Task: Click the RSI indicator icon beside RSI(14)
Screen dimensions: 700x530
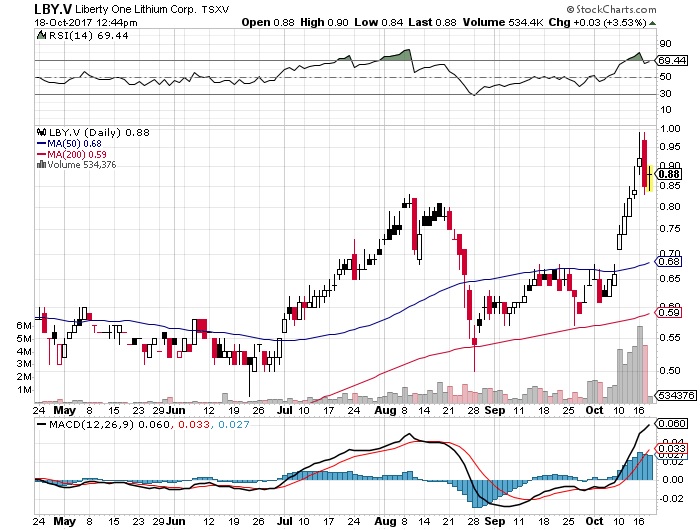Action: (41, 35)
